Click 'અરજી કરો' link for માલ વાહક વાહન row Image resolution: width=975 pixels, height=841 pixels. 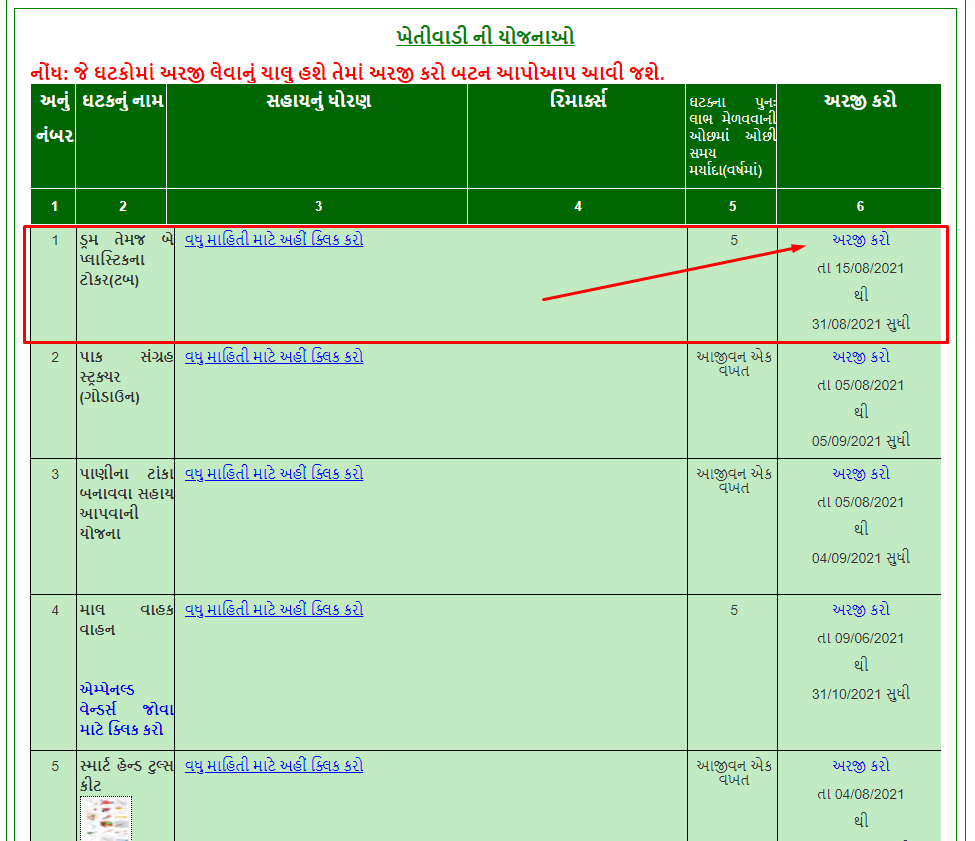tap(861, 610)
